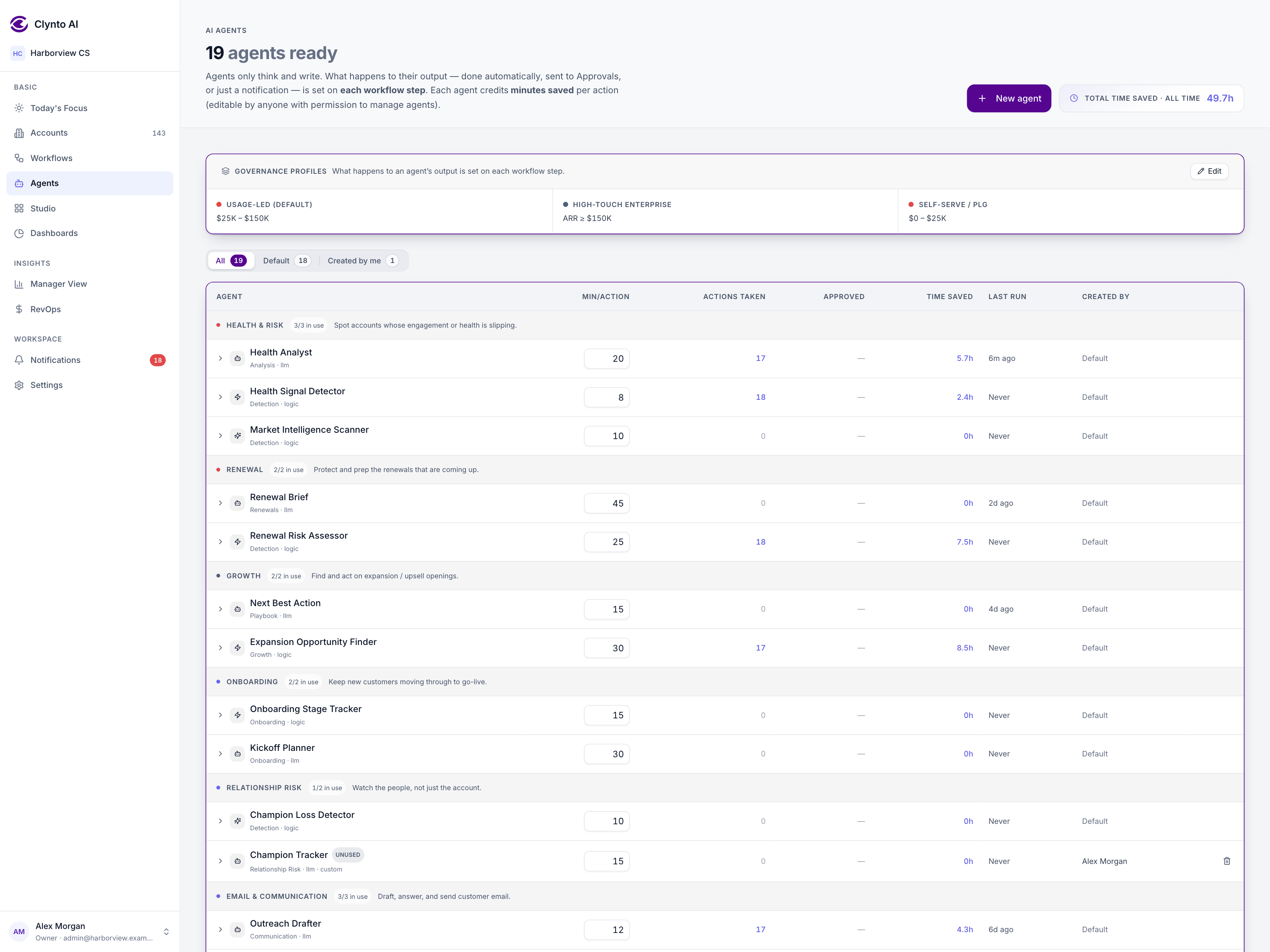
Task: Edit Renewal Brief min/action value 45
Action: coord(606,503)
